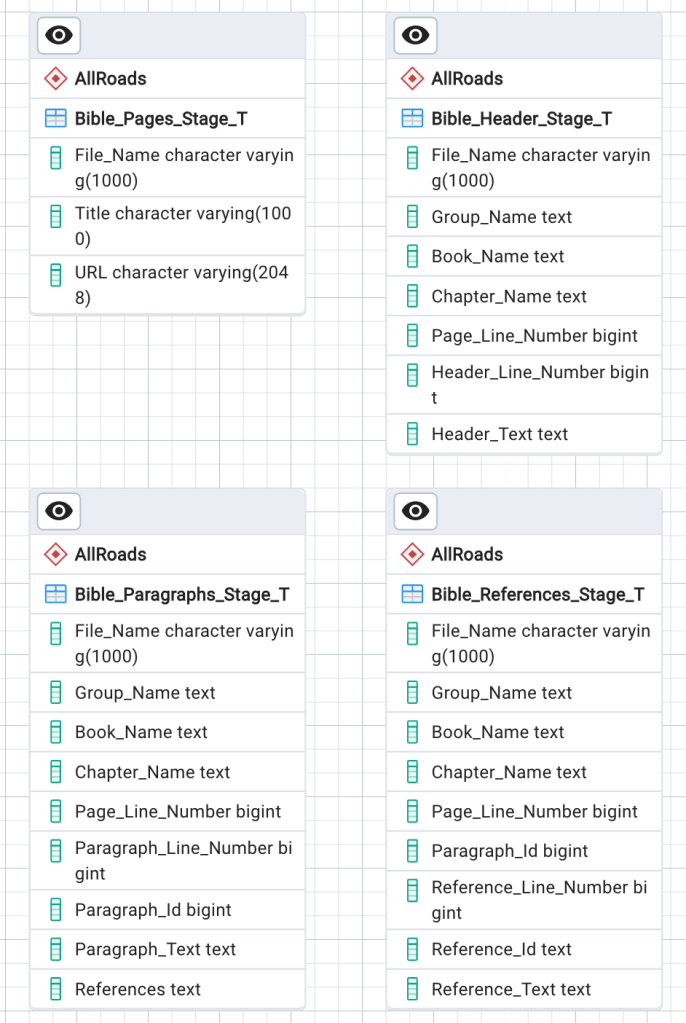Click table icon beside Bible_Pages_Stage_T
This screenshot has height=1023, width=686.
[x=56, y=119]
